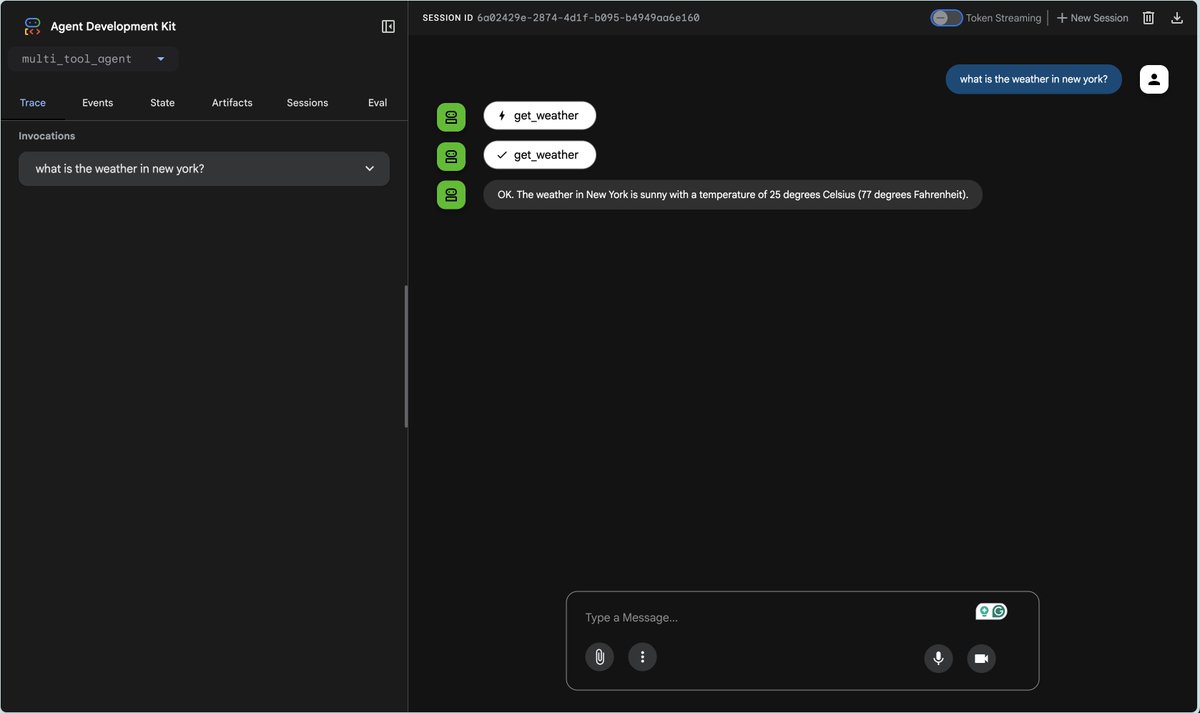Delete the session with the trash icon
This screenshot has width=1200, height=713.
click(x=1149, y=18)
